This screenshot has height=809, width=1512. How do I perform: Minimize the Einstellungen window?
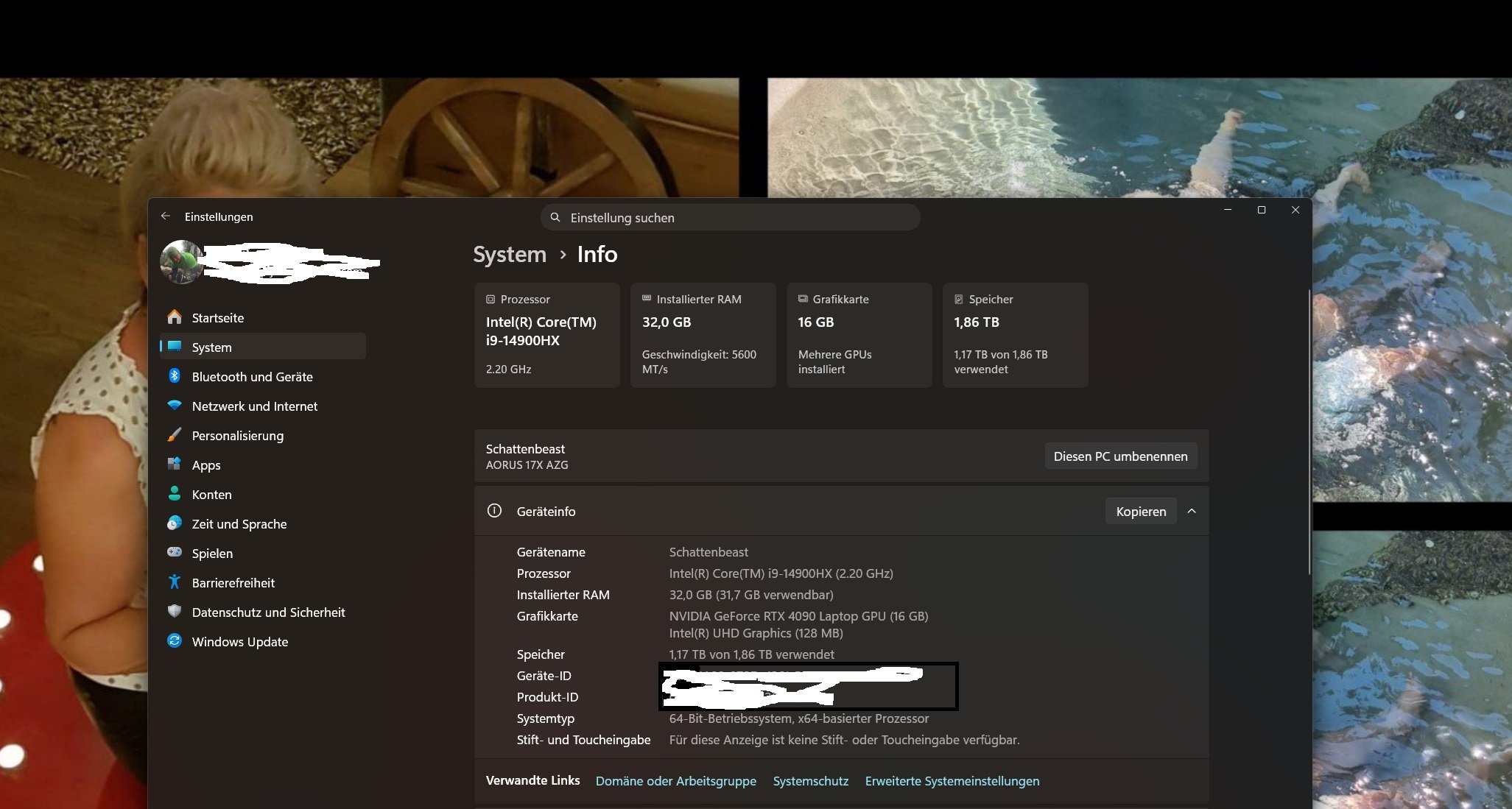point(1228,210)
